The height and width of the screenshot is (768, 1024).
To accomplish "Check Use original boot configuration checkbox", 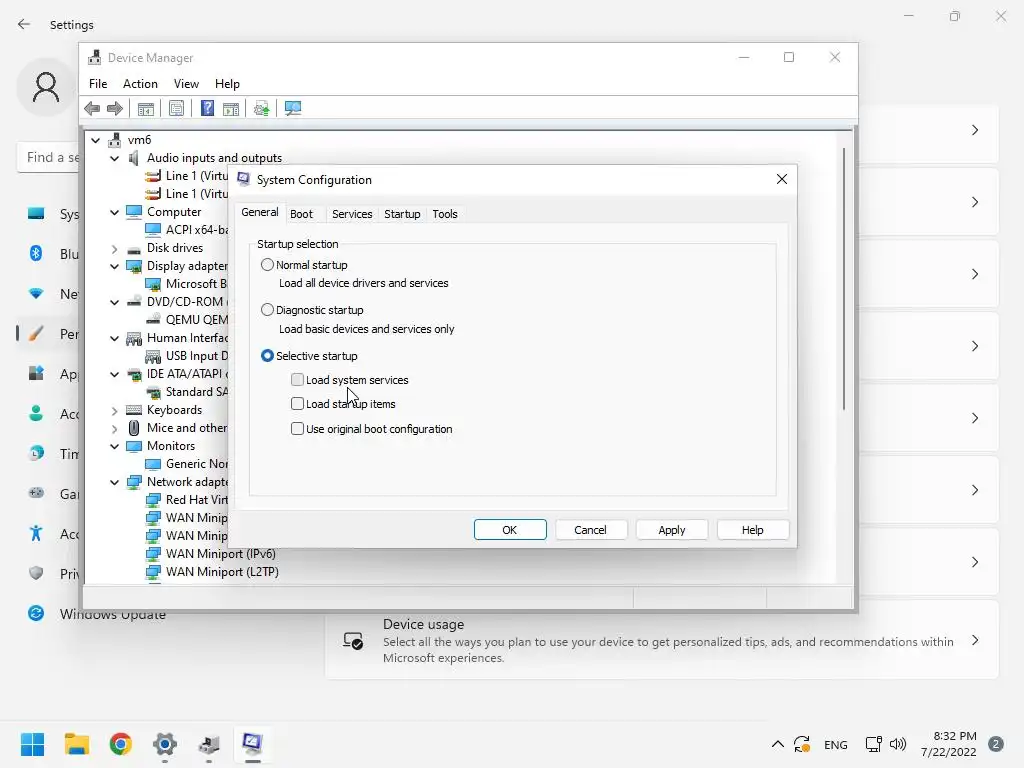I will tap(297, 428).
